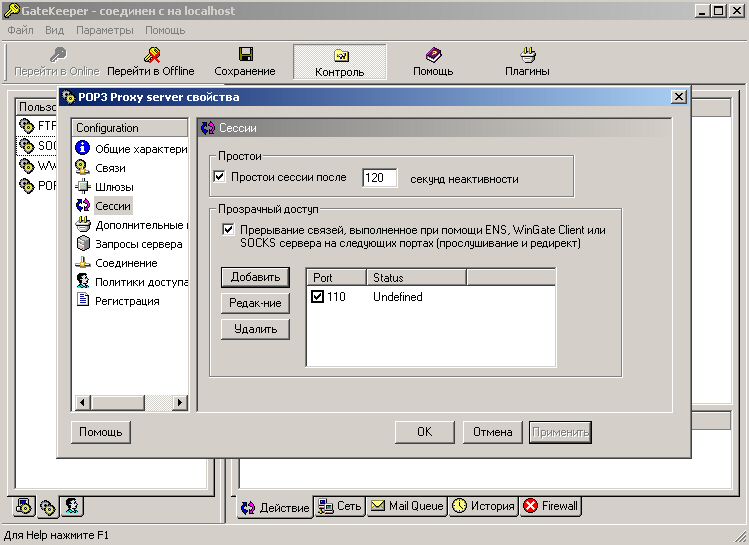Click the users tab icon at bottom-left
Screen dimensions: 749x545
(x=72, y=506)
